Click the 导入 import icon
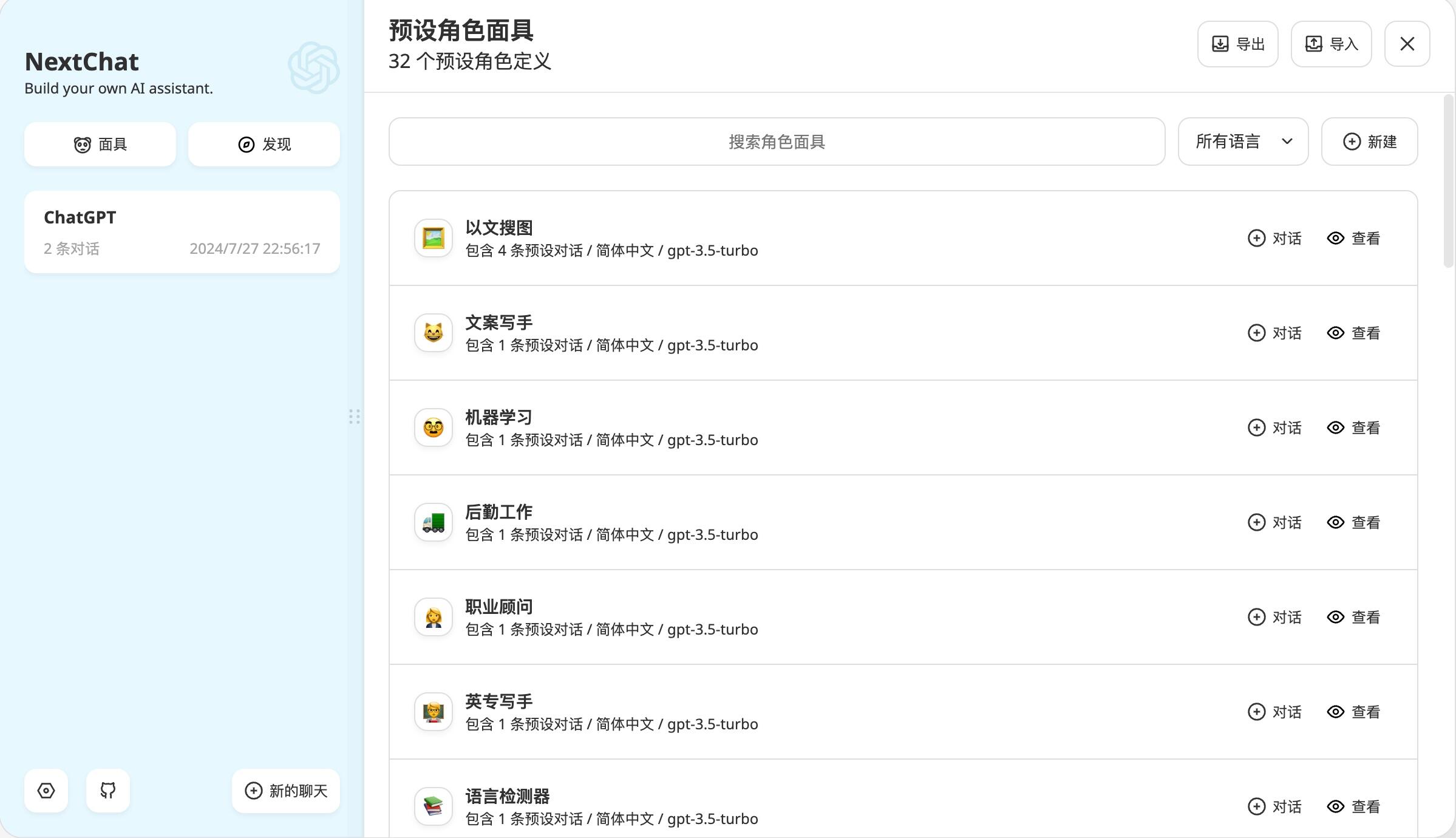1456x838 pixels. pos(1314,43)
